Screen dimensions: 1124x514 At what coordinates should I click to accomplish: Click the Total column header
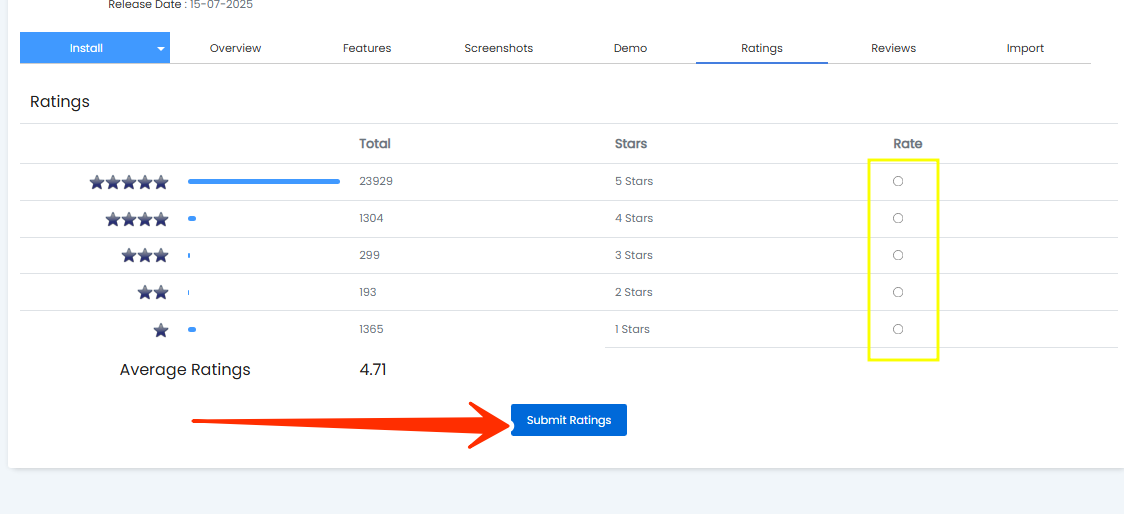375,143
